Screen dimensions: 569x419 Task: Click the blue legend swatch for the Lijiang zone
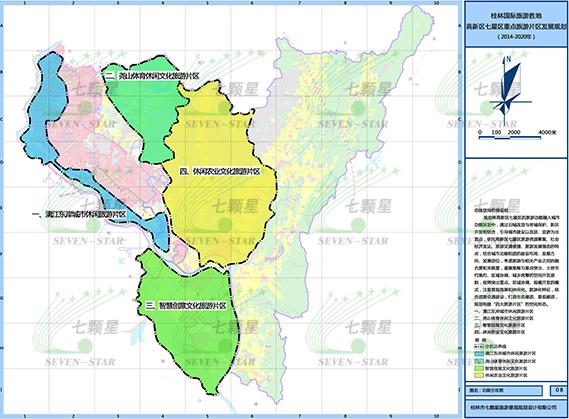pos(479,353)
